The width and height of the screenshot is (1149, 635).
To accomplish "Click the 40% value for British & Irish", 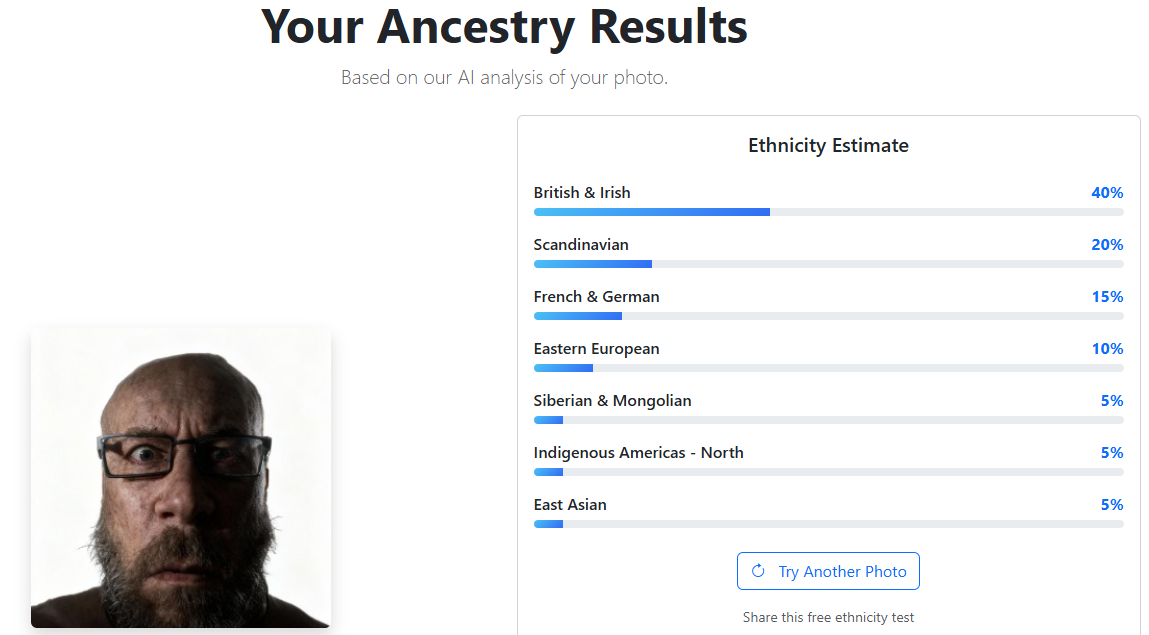I will (1107, 193).
